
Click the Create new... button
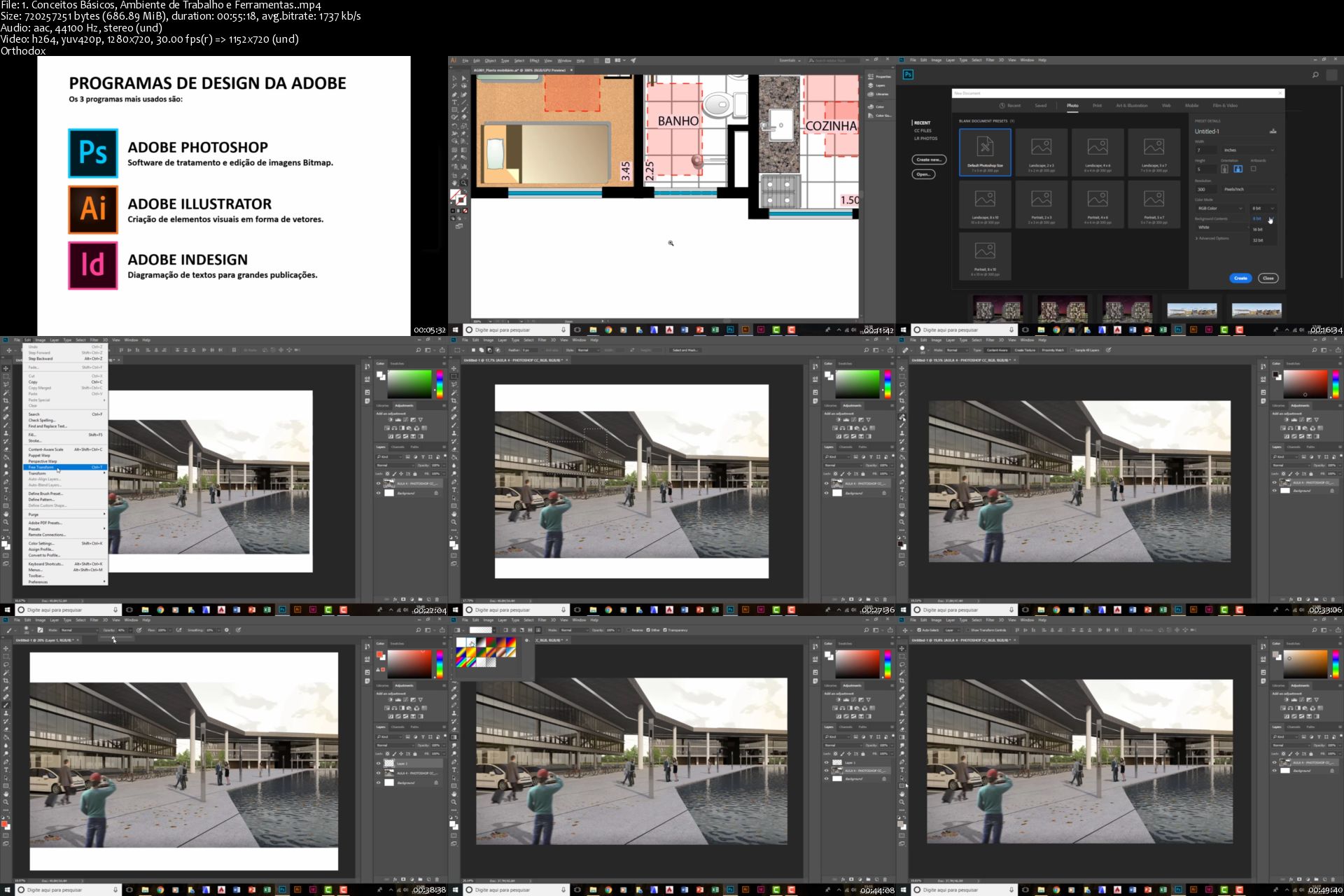929,160
